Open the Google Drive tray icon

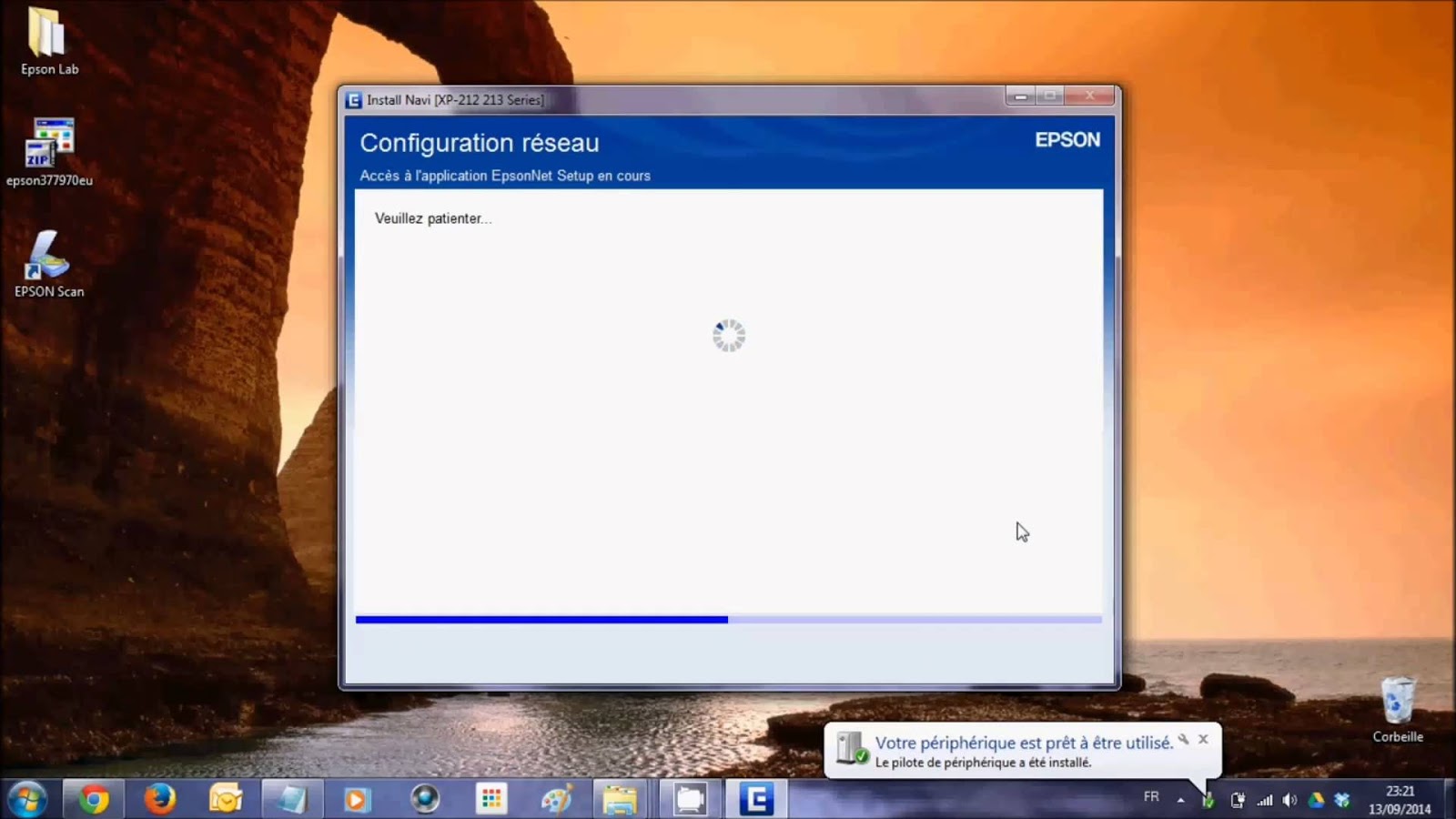pos(1316,801)
